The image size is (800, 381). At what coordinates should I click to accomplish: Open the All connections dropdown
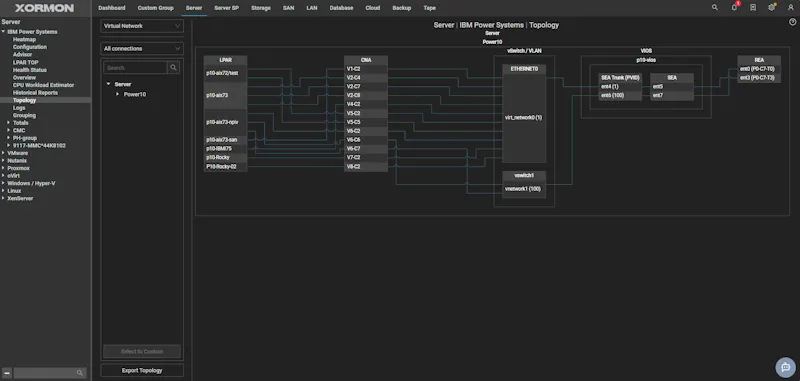(x=142, y=48)
